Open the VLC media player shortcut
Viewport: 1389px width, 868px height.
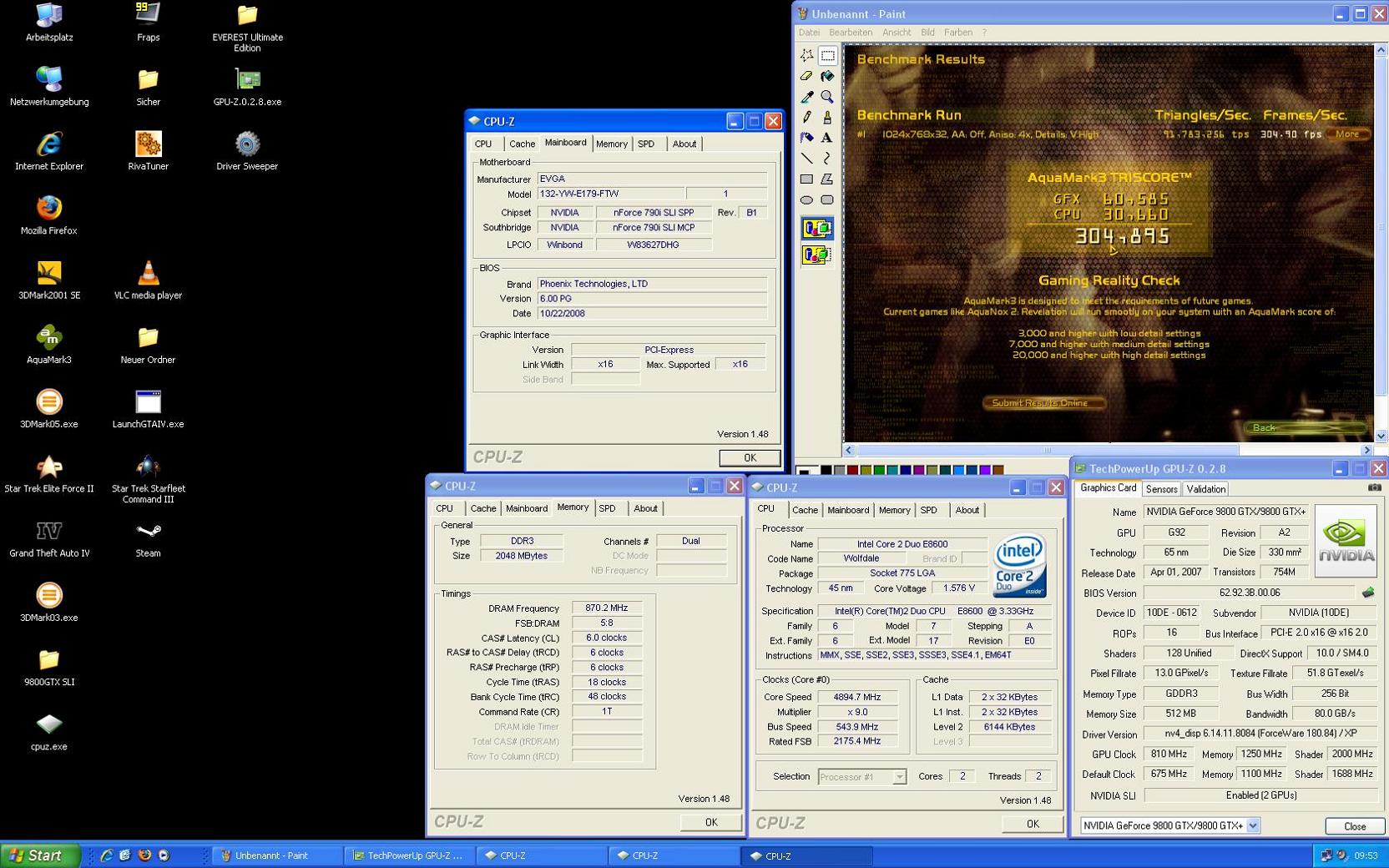(x=148, y=280)
